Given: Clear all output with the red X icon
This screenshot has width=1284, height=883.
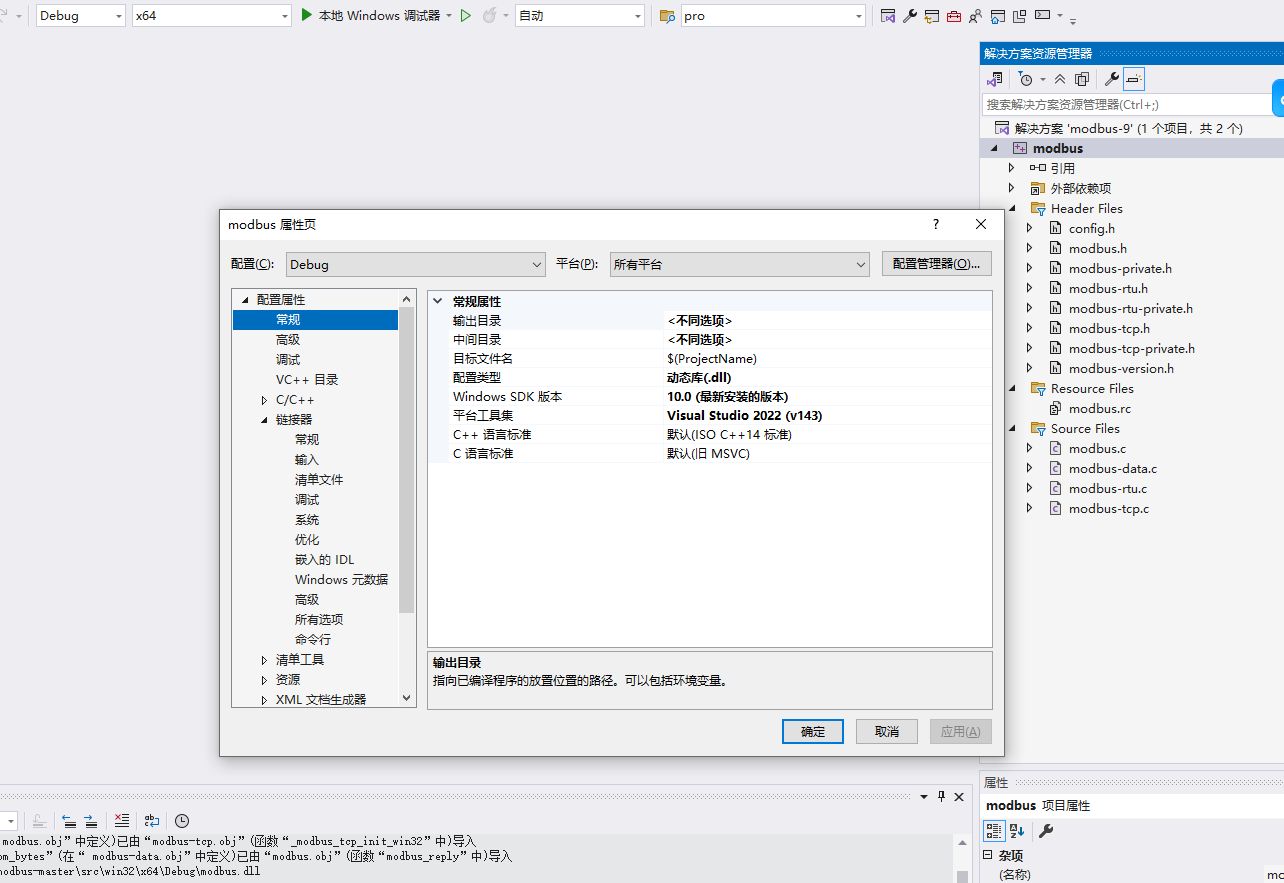Looking at the screenshot, I should pyautogui.click(x=122, y=820).
